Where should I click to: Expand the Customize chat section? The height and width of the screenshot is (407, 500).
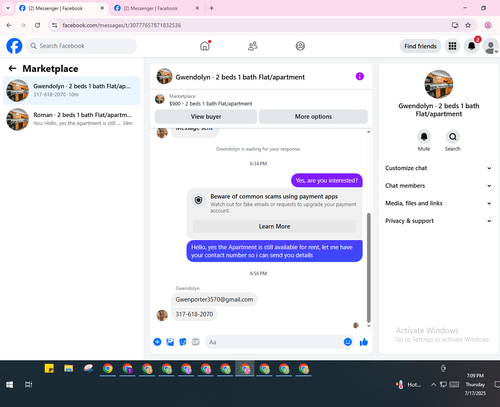438,168
